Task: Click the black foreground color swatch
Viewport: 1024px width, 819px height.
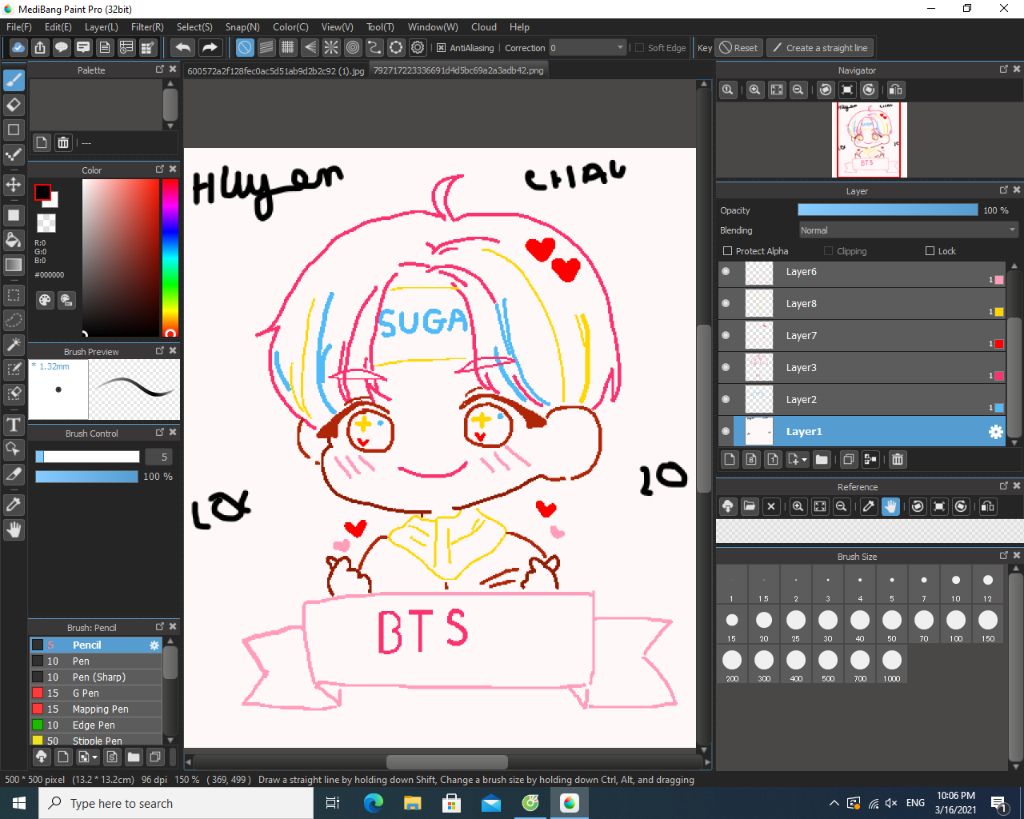Action: [42, 193]
